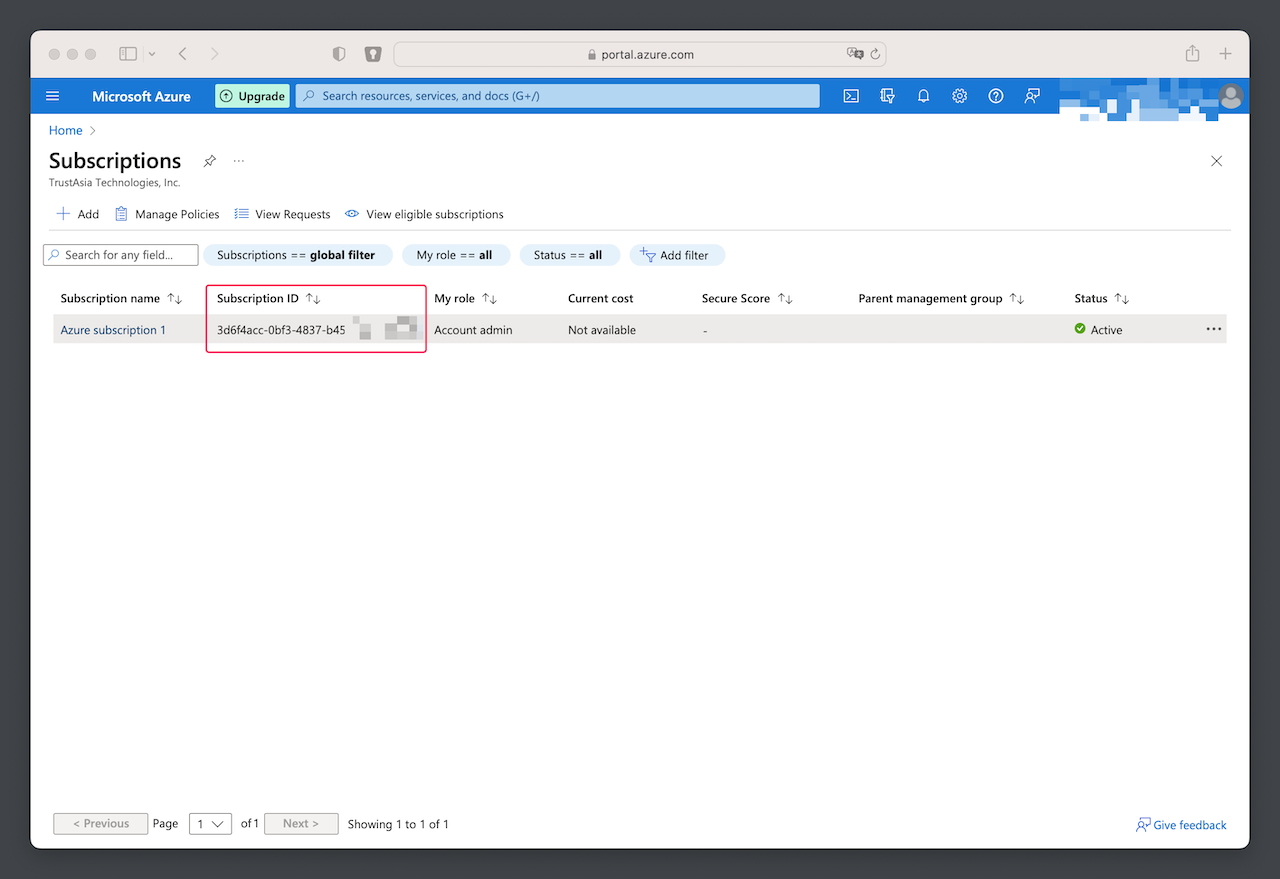The height and width of the screenshot is (879, 1280).
Task: Click Current cost column header
Action: pos(601,298)
